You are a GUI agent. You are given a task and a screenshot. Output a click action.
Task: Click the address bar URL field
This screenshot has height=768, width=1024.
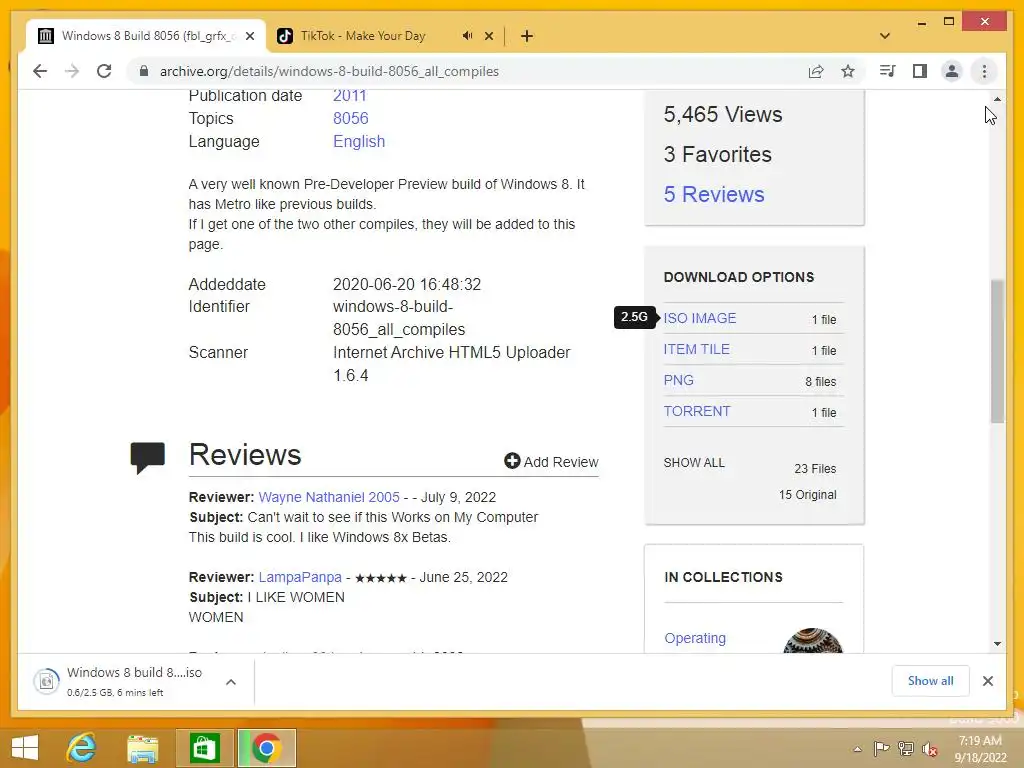329,71
